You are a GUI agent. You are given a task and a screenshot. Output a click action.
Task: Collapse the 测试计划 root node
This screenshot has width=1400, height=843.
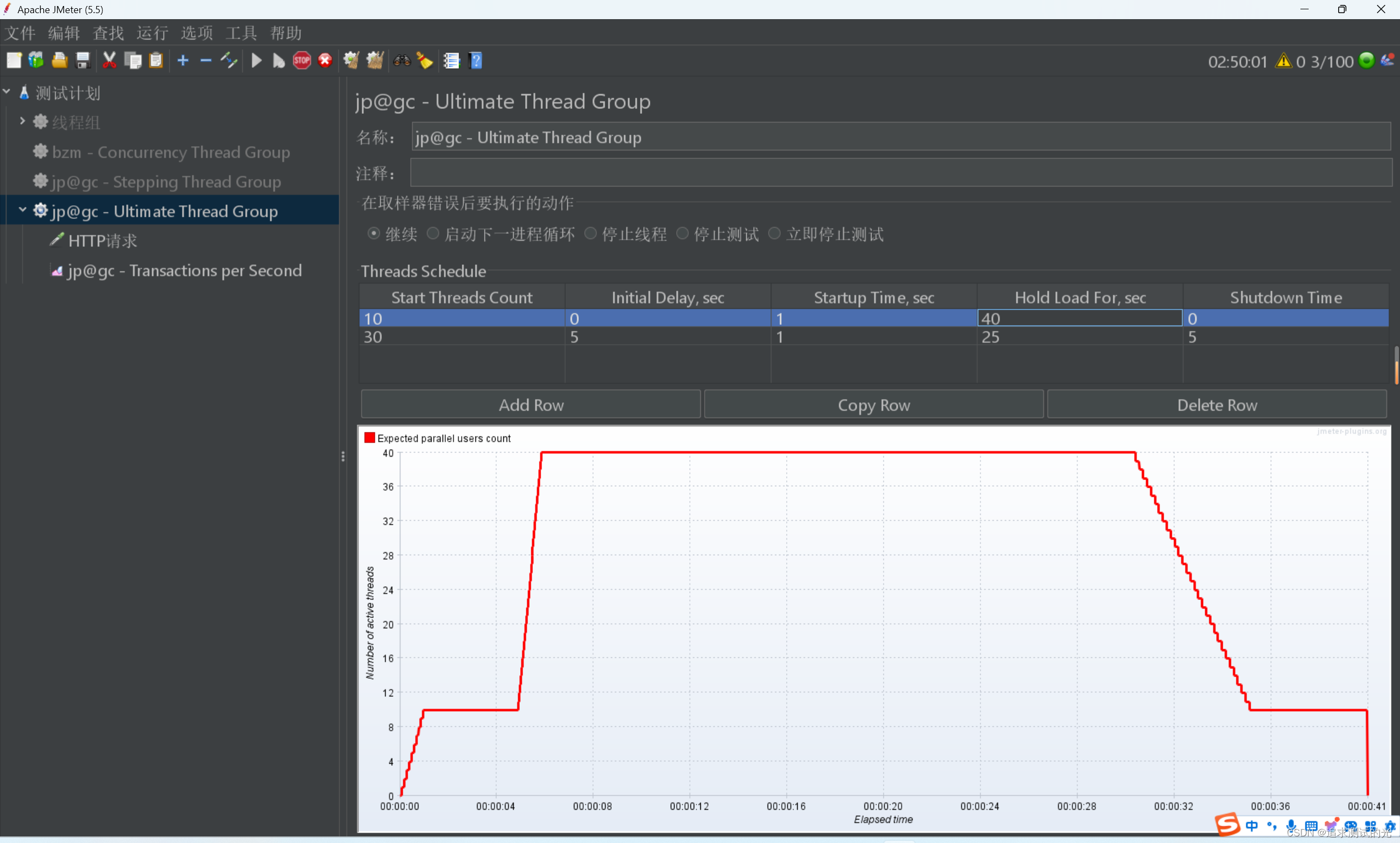[7, 91]
